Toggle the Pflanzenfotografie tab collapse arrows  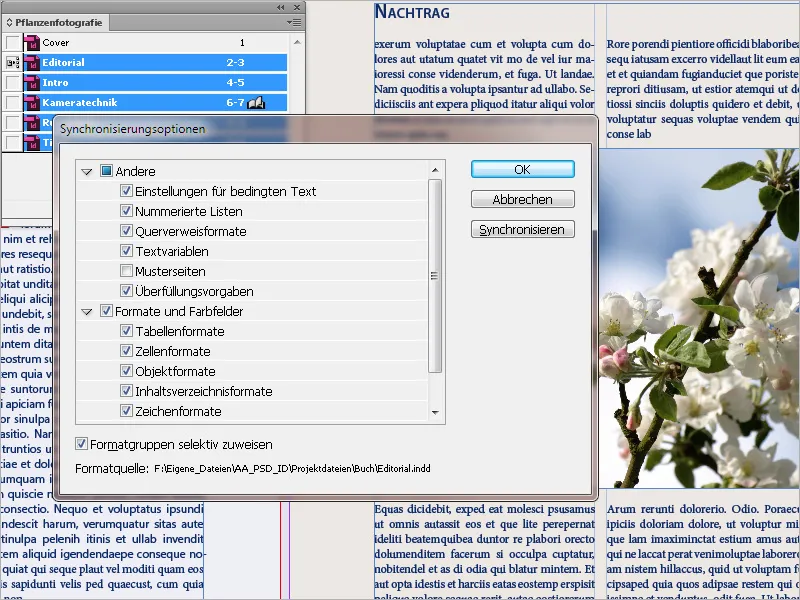pos(9,22)
